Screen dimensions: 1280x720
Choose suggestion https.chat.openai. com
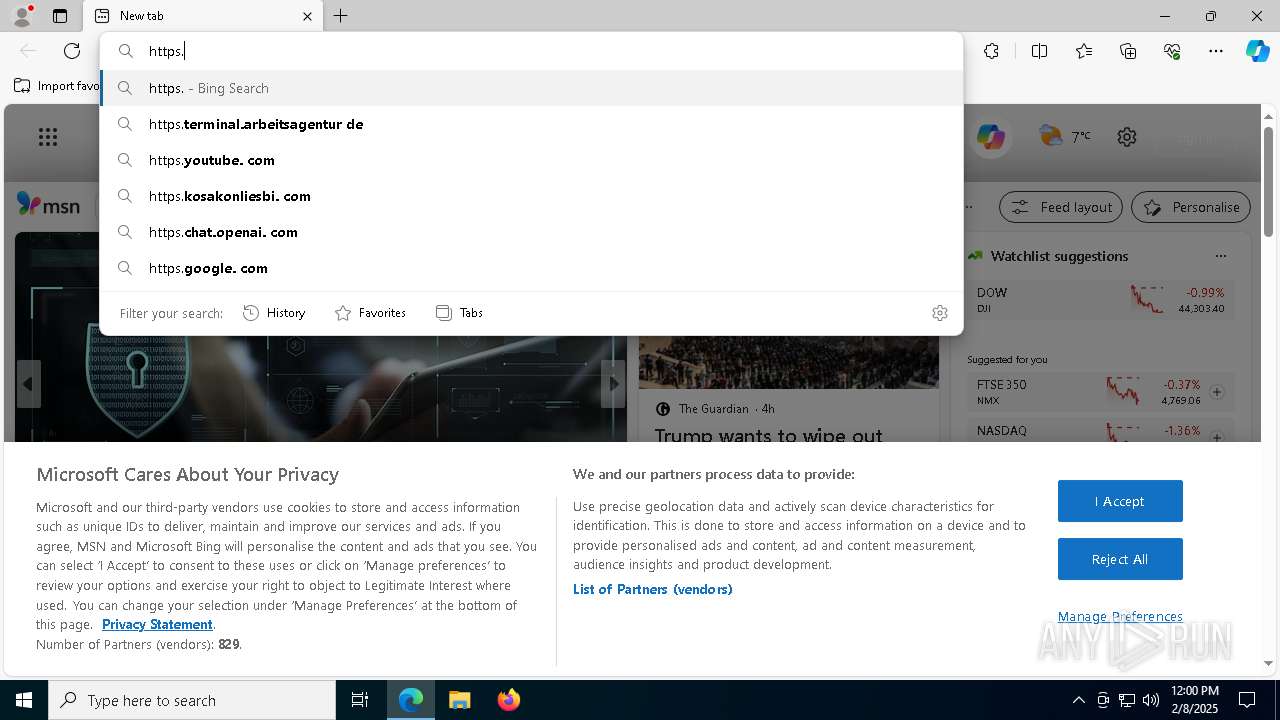(x=531, y=232)
